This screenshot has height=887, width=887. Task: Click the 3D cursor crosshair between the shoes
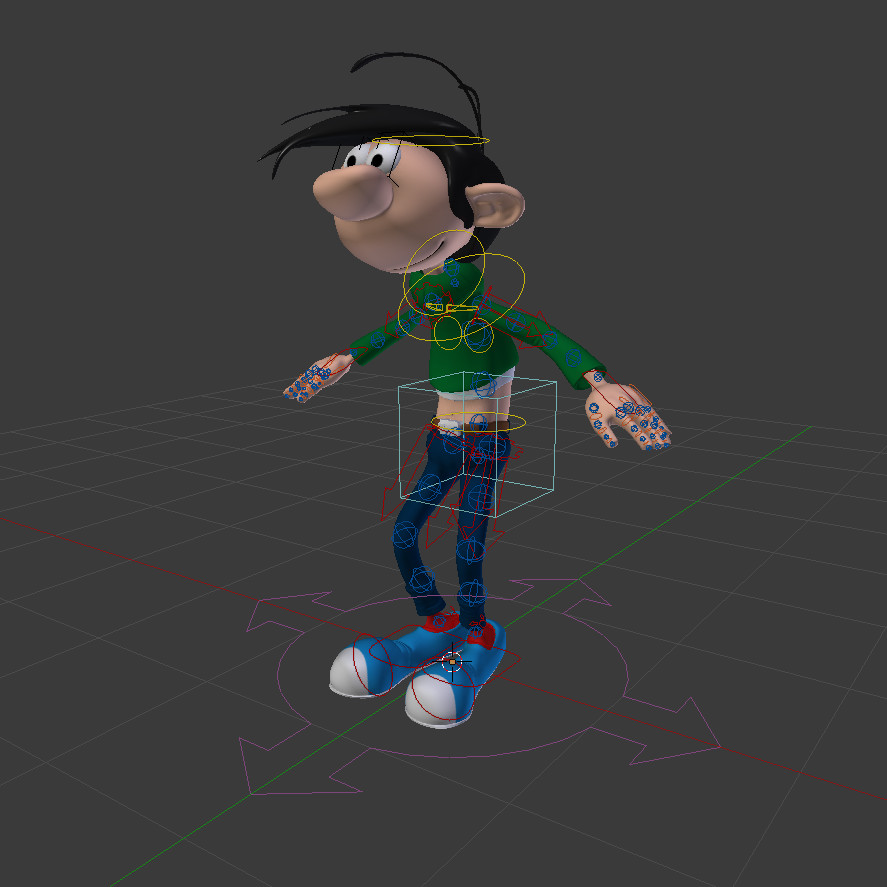(x=452, y=661)
